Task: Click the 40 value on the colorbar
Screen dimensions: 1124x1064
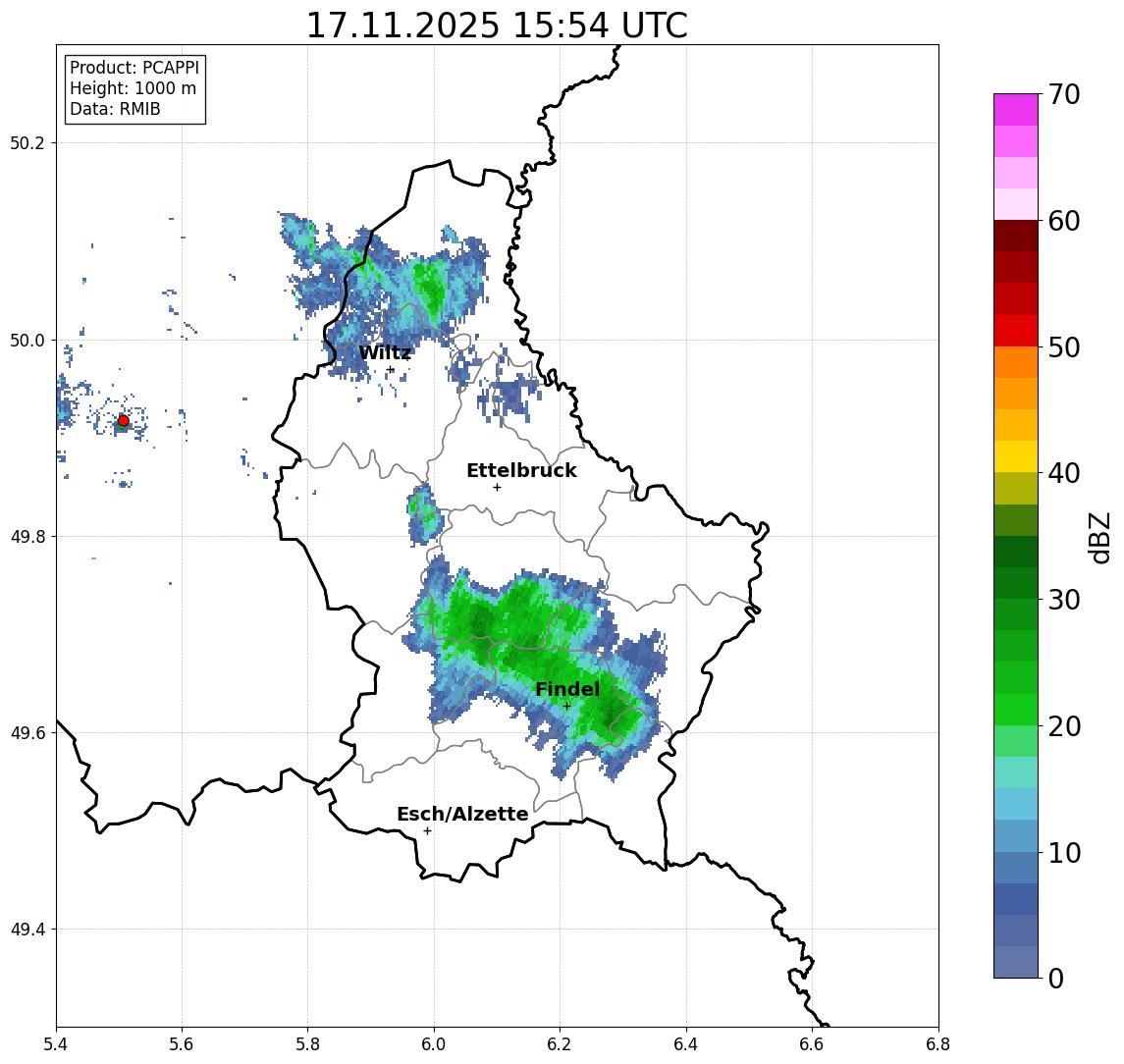Action: pos(1064,473)
